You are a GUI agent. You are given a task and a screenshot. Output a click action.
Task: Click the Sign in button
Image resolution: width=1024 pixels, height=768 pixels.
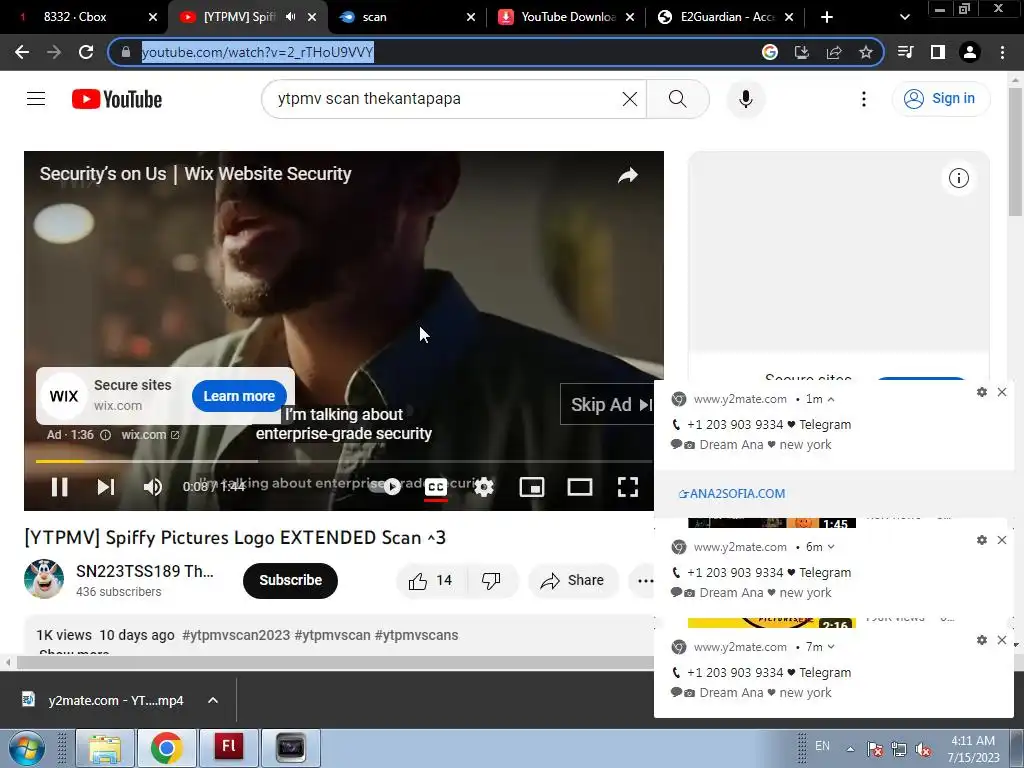[x=941, y=99]
